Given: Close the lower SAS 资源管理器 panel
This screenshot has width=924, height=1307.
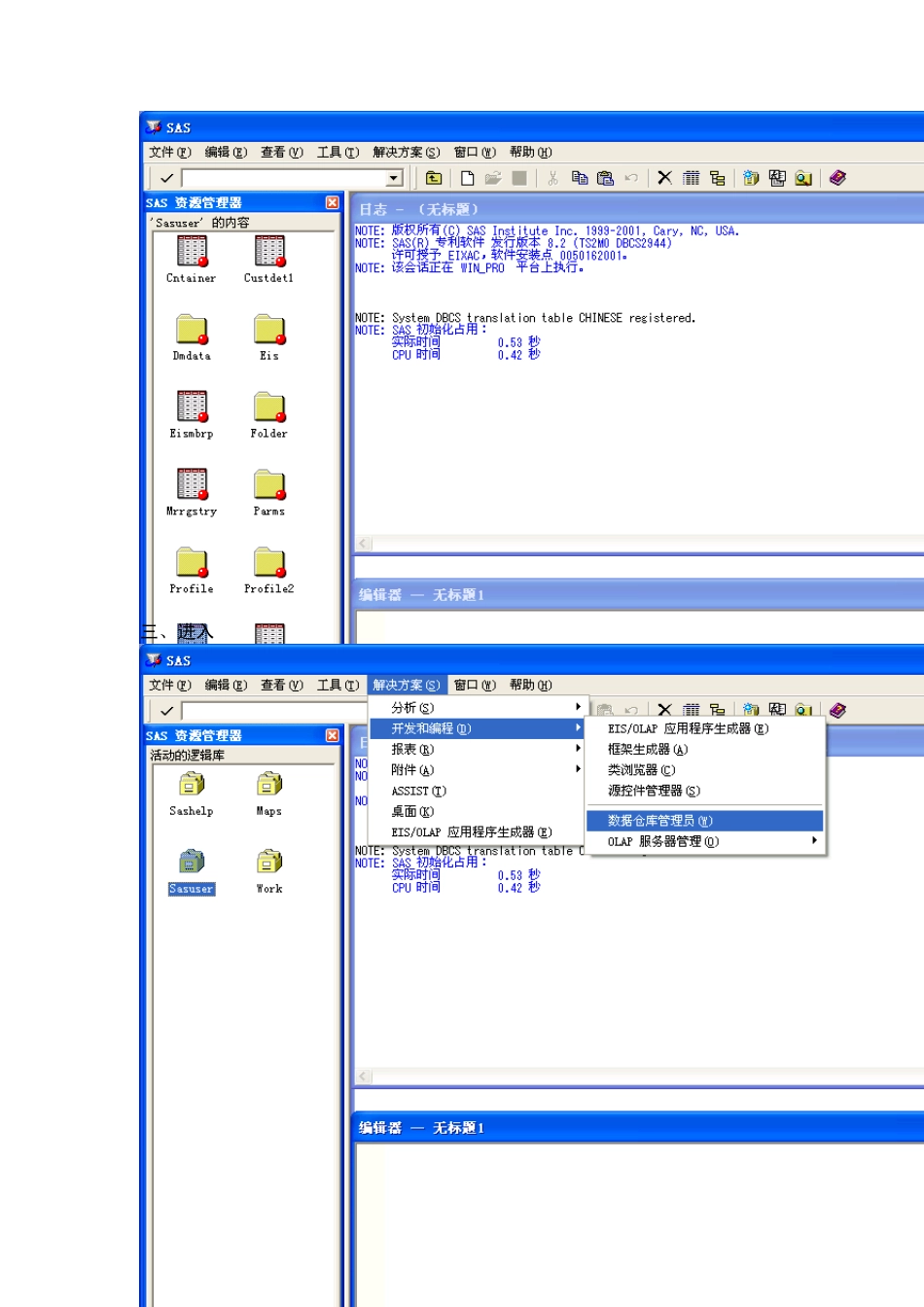Looking at the screenshot, I should click(333, 735).
